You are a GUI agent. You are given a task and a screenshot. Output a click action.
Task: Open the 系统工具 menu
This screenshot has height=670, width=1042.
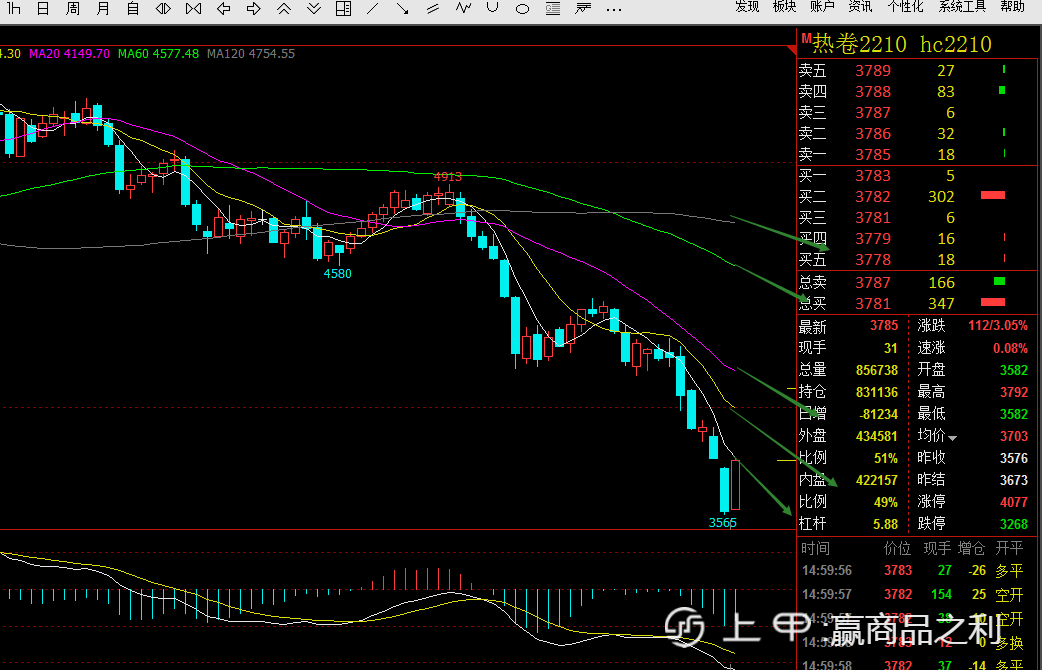(962, 7)
